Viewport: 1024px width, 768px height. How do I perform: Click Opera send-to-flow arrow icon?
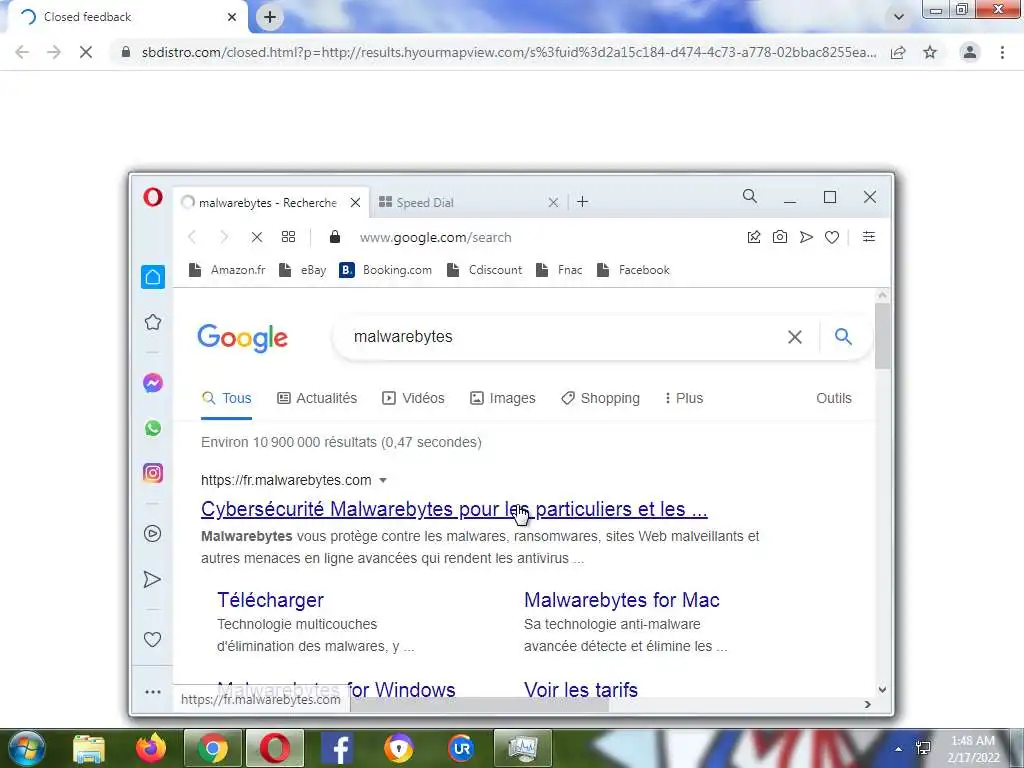pos(806,237)
